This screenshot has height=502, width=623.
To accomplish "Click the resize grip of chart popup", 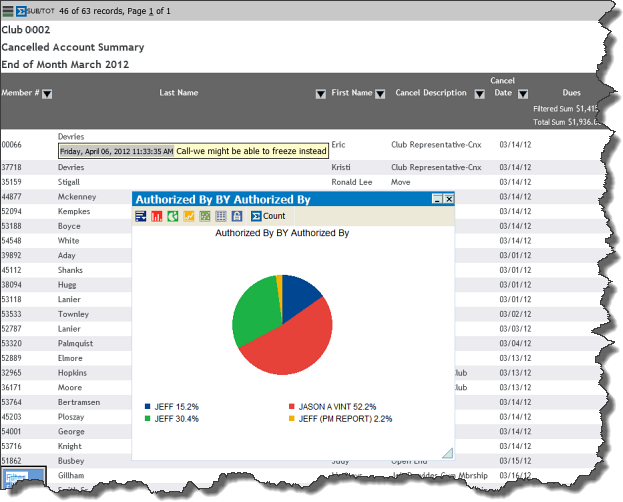I will 448,453.
